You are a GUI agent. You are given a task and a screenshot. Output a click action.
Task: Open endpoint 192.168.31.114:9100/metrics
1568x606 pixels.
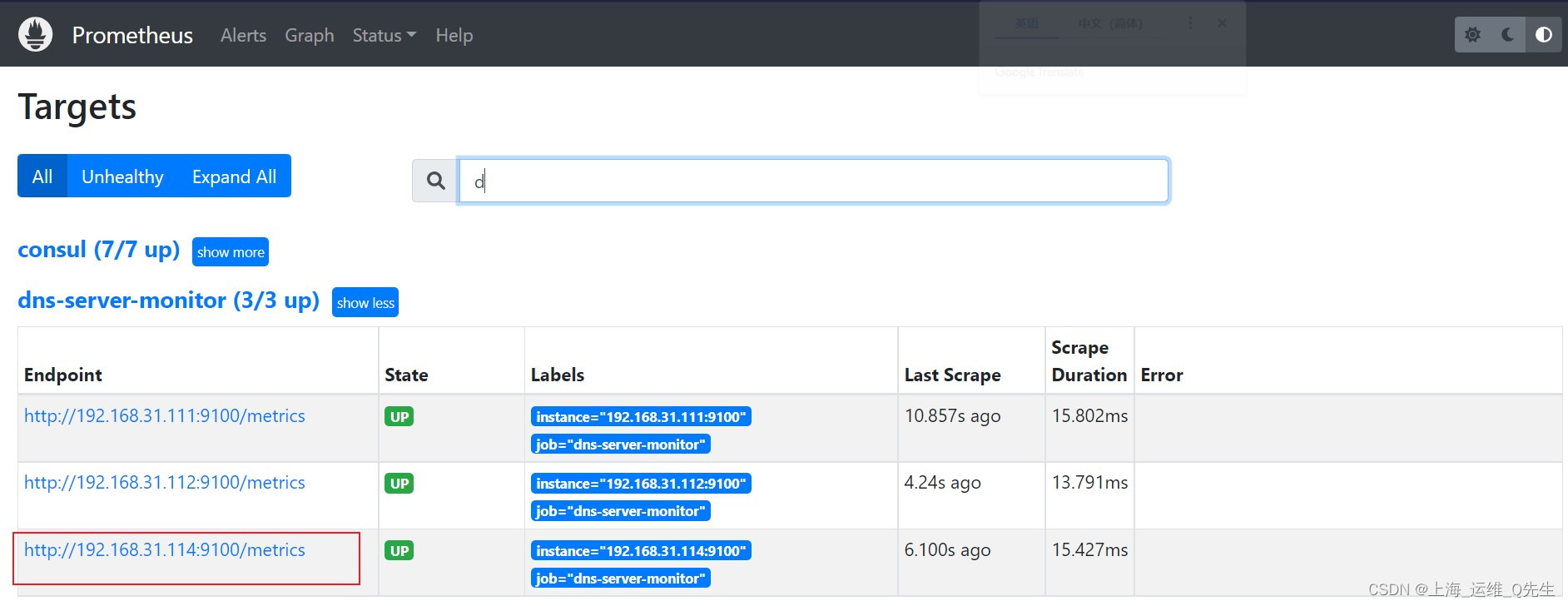[165, 550]
